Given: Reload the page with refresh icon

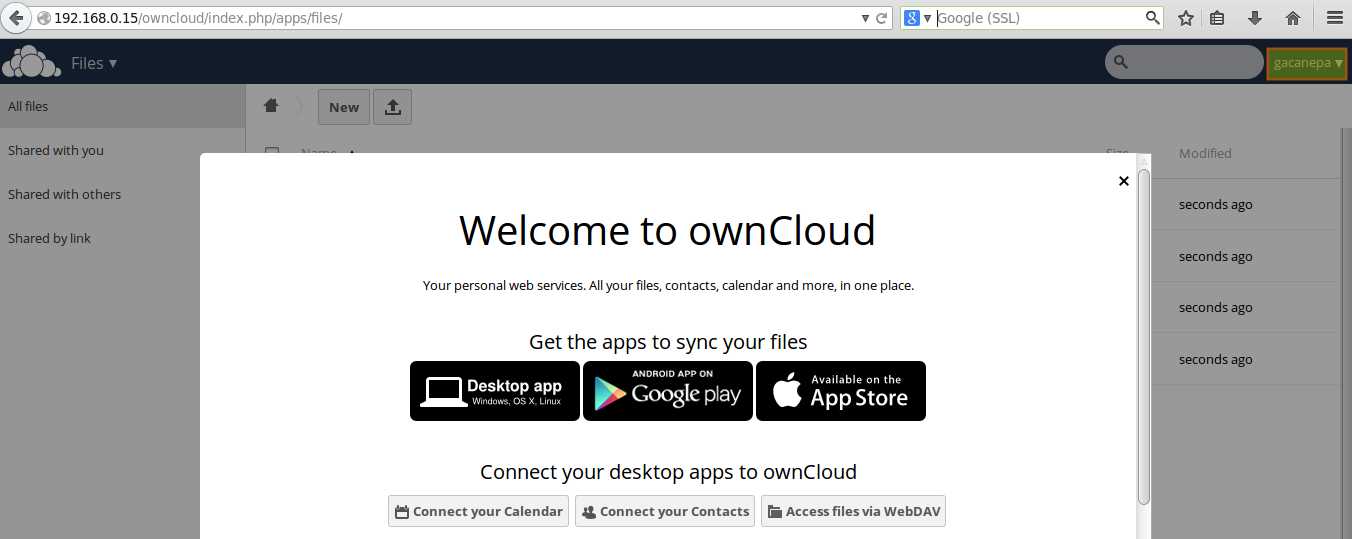Looking at the screenshot, I should click(x=881, y=18).
